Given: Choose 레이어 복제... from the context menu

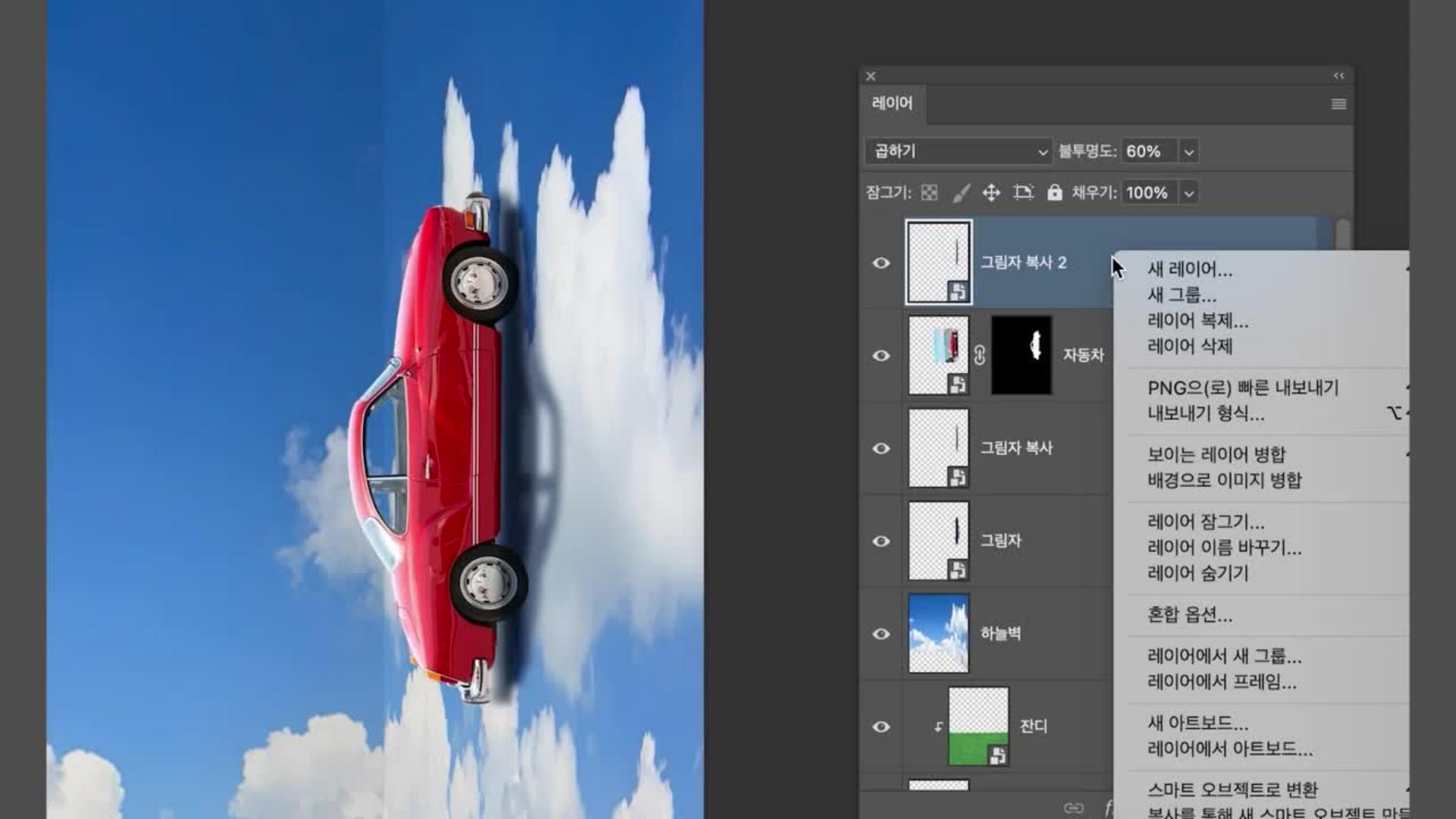Looking at the screenshot, I should click(x=1197, y=321).
